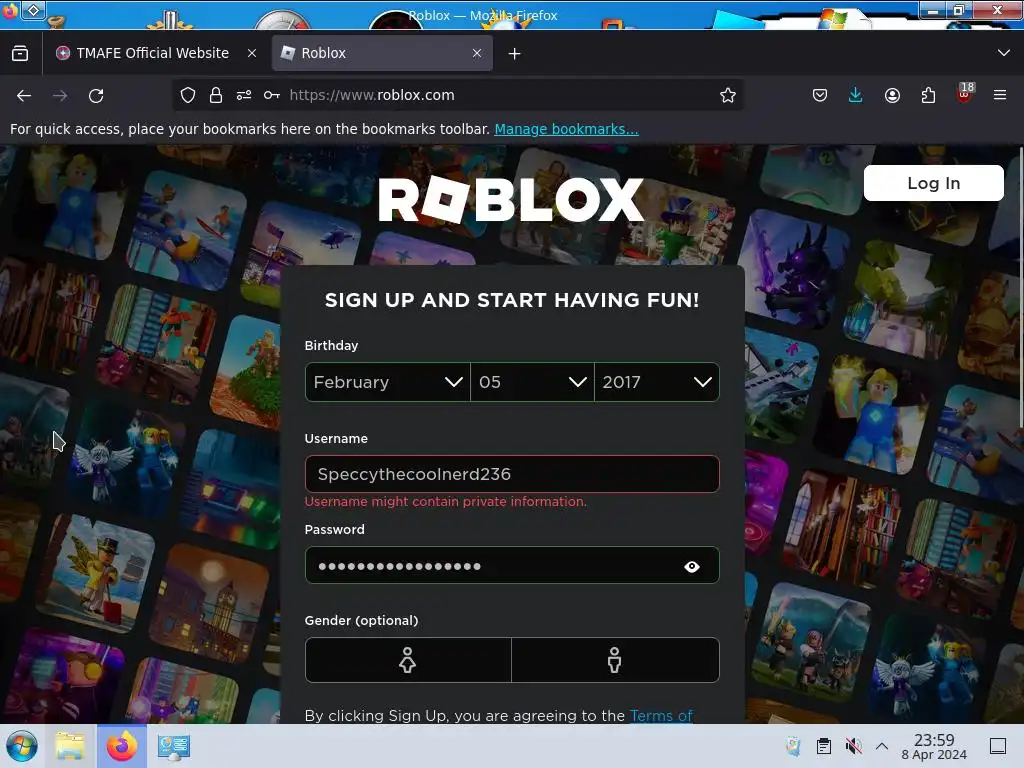Close the TMAFE Official Website tab
The height and width of the screenshot is (768, 1024).
pos(251,53)
